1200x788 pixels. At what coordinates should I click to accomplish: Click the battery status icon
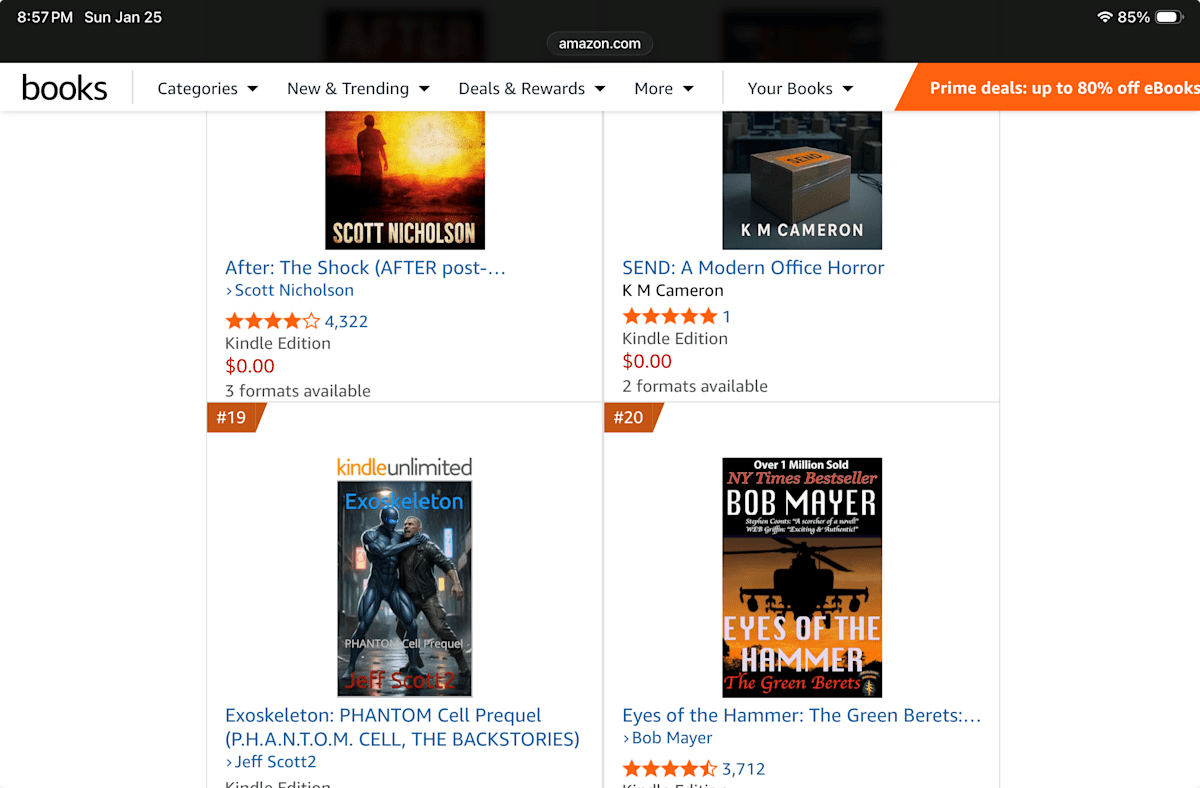click(x=1169, y=17)
